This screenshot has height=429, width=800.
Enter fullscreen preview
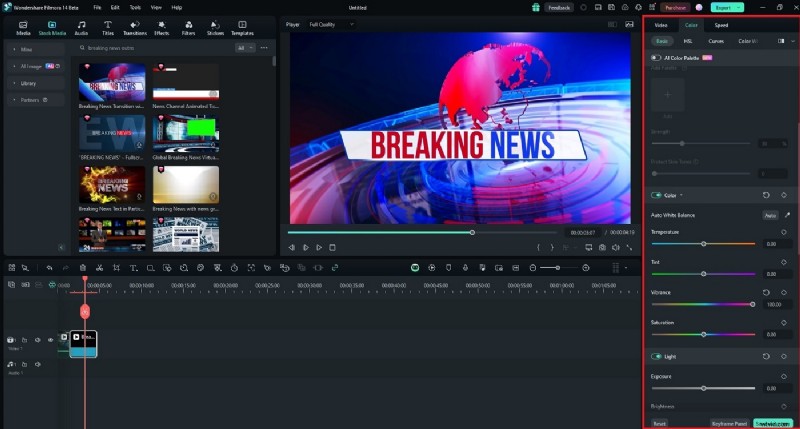coord(630,247)
